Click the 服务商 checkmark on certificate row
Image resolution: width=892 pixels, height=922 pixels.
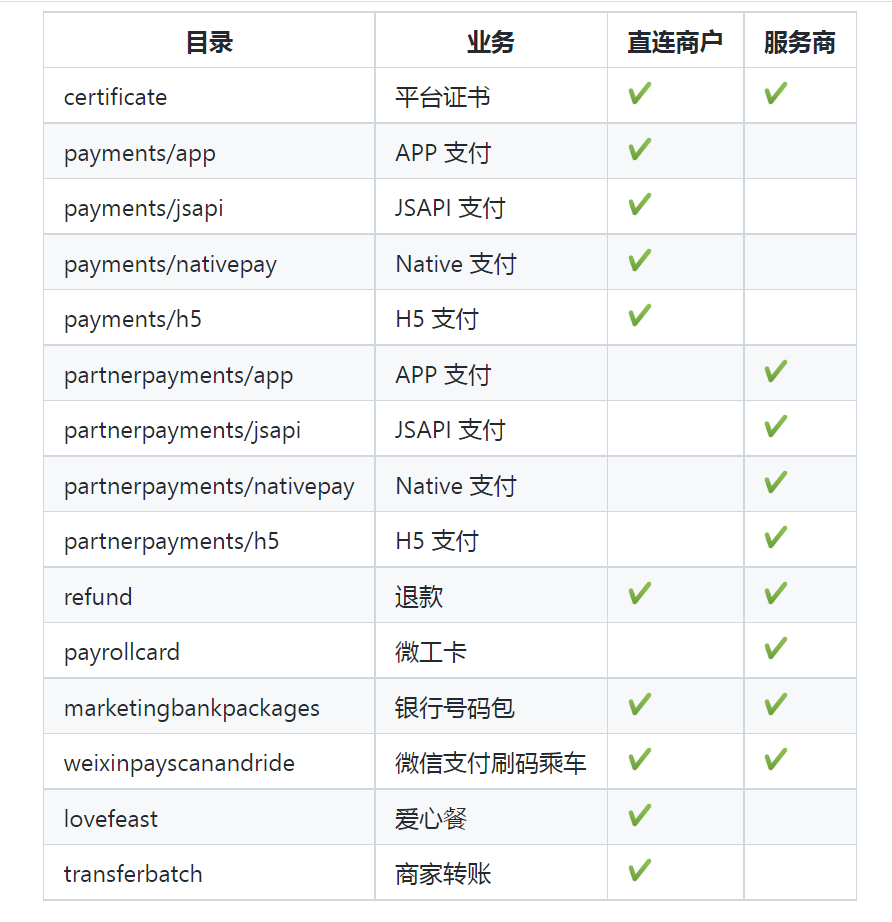[775, 95]
